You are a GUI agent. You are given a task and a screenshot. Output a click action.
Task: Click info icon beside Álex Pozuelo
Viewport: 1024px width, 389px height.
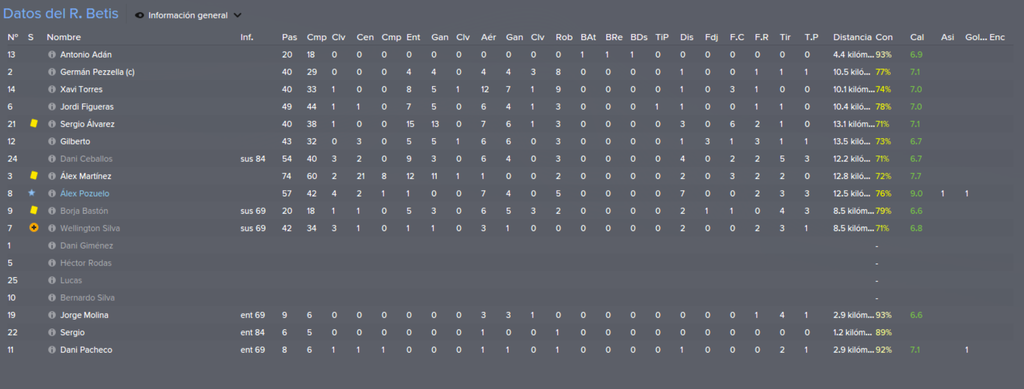52,193
